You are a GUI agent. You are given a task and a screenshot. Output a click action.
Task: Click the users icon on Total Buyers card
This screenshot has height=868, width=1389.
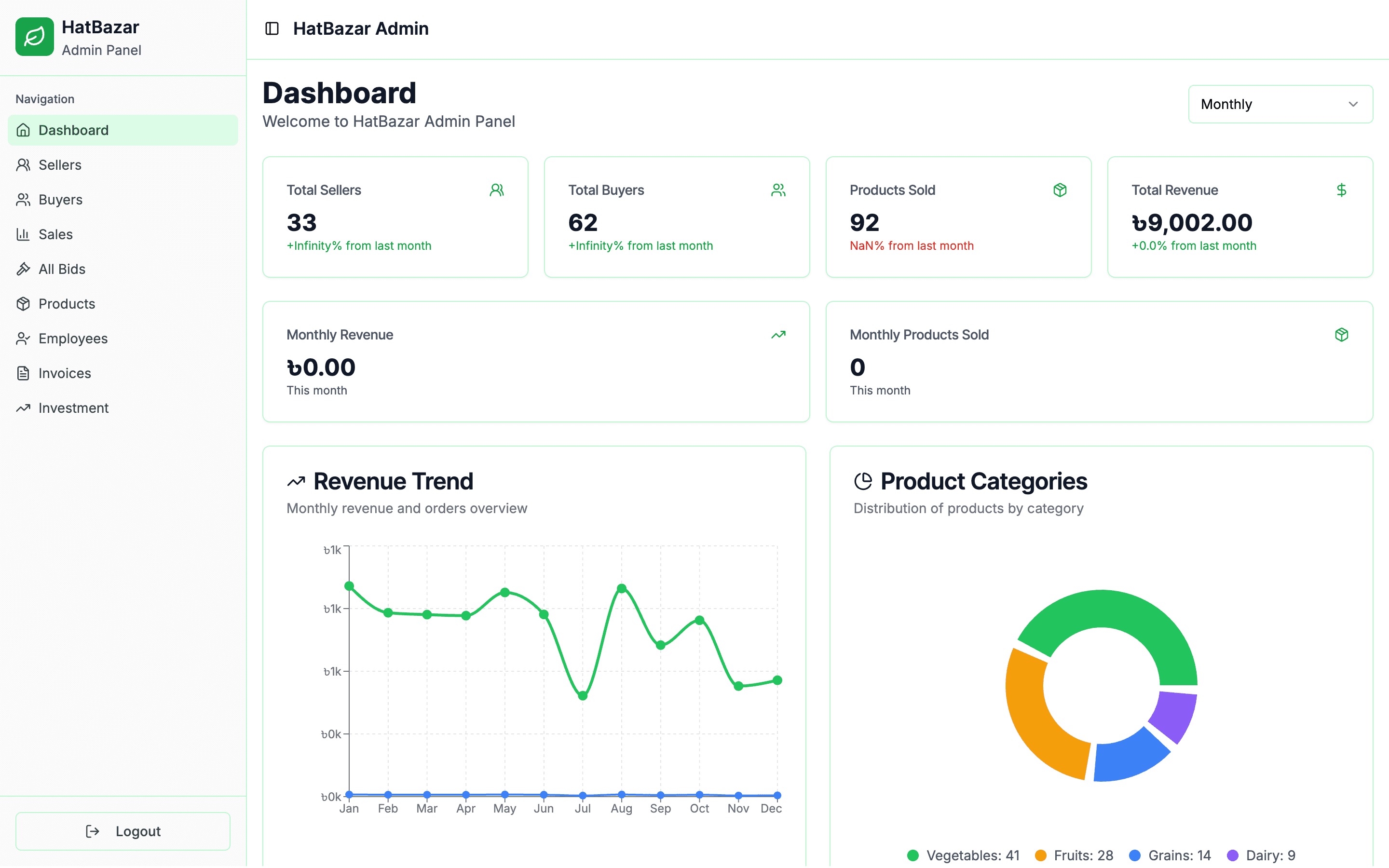779,190
